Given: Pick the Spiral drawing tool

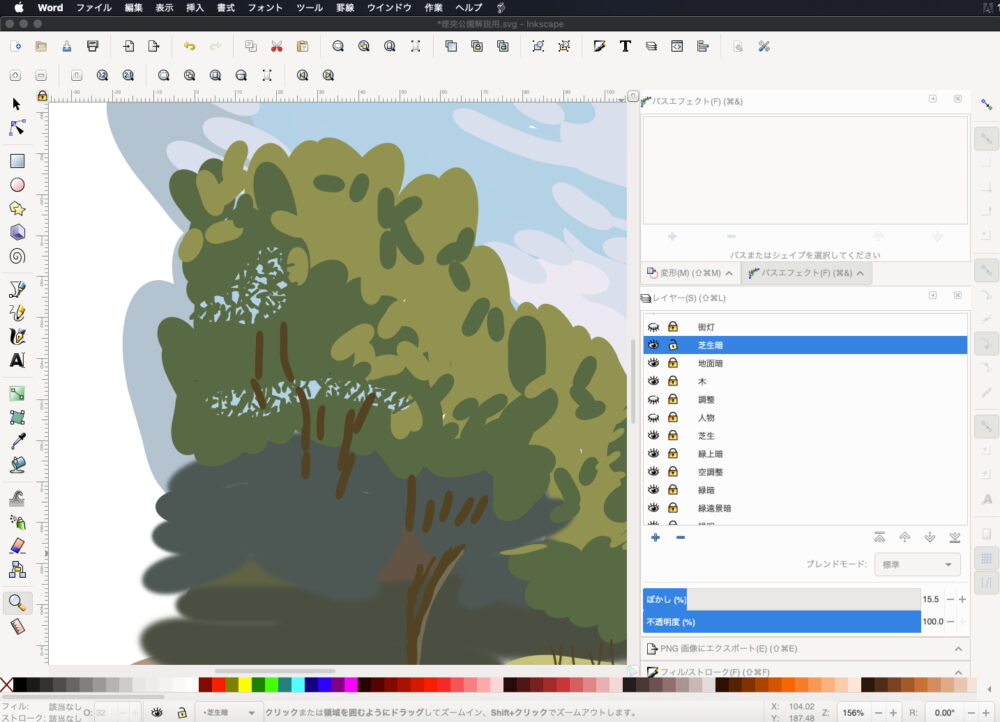Looking at the screenshot, I should 17,255.
